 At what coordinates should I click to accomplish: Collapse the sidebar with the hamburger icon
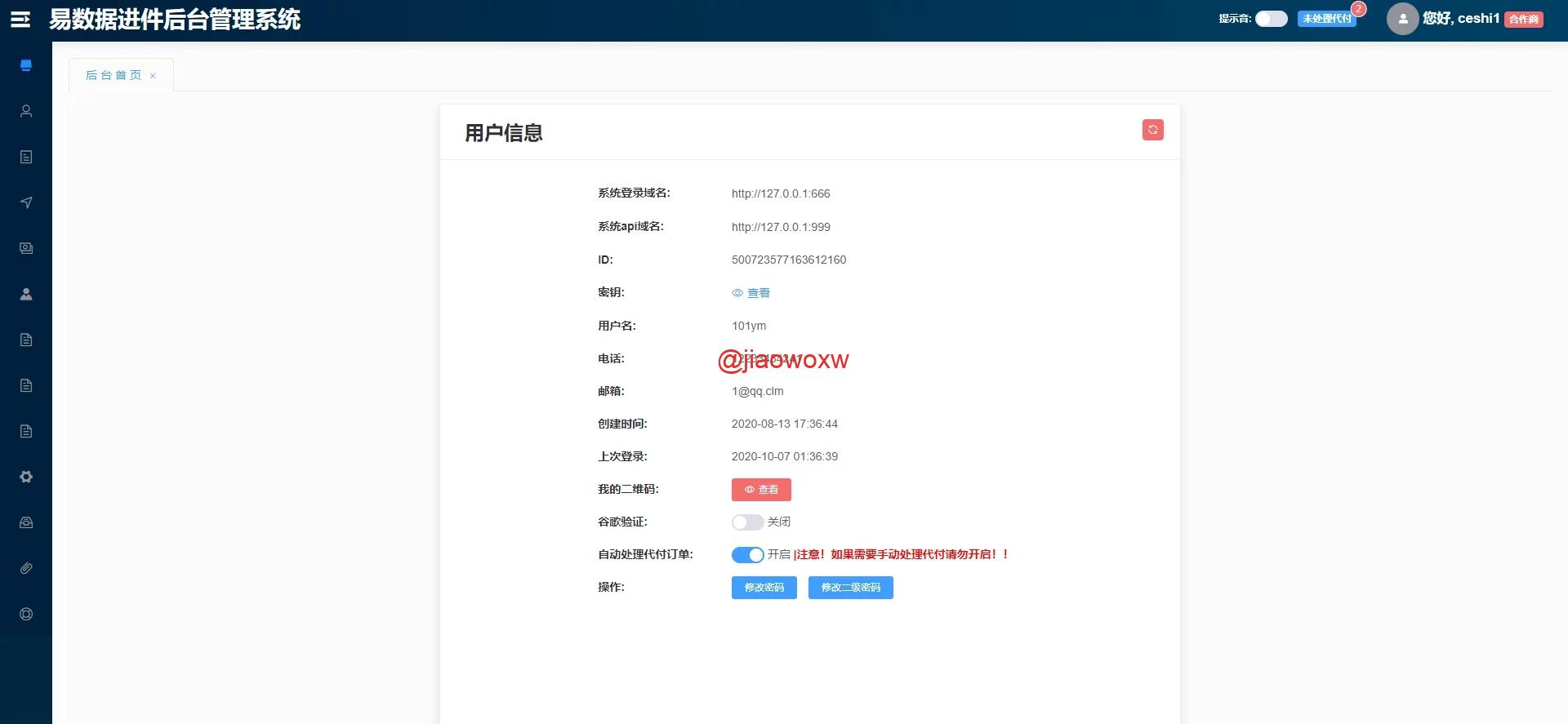(20, 20)
